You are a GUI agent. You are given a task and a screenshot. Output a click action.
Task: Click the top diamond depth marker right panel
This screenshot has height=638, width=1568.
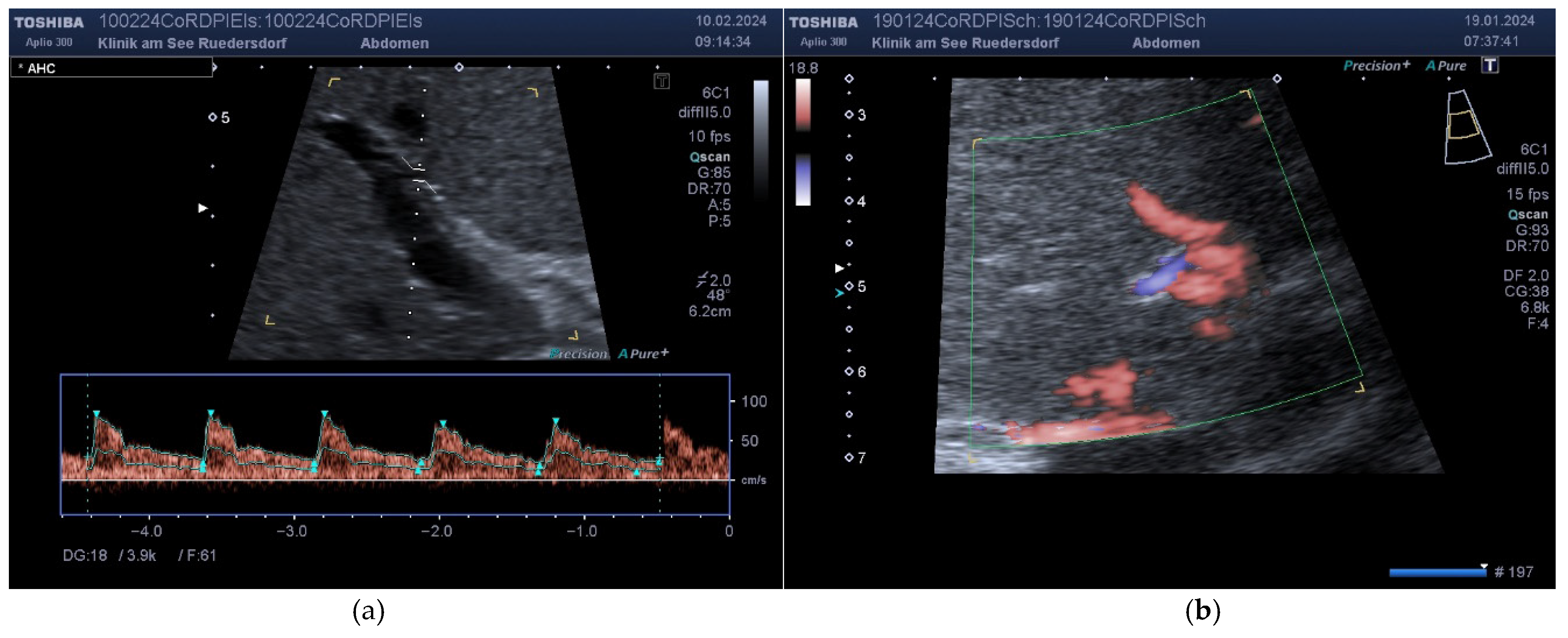point(849,79)
